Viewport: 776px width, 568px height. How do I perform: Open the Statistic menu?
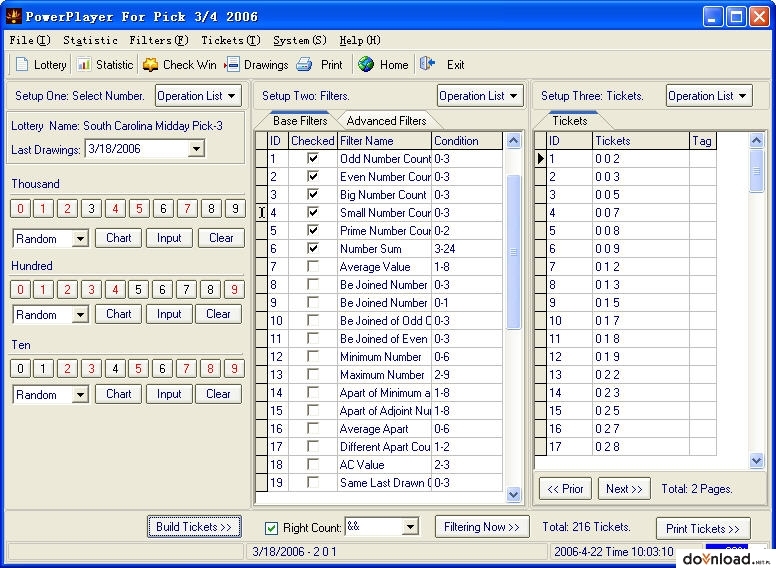[x=91, y=41]
